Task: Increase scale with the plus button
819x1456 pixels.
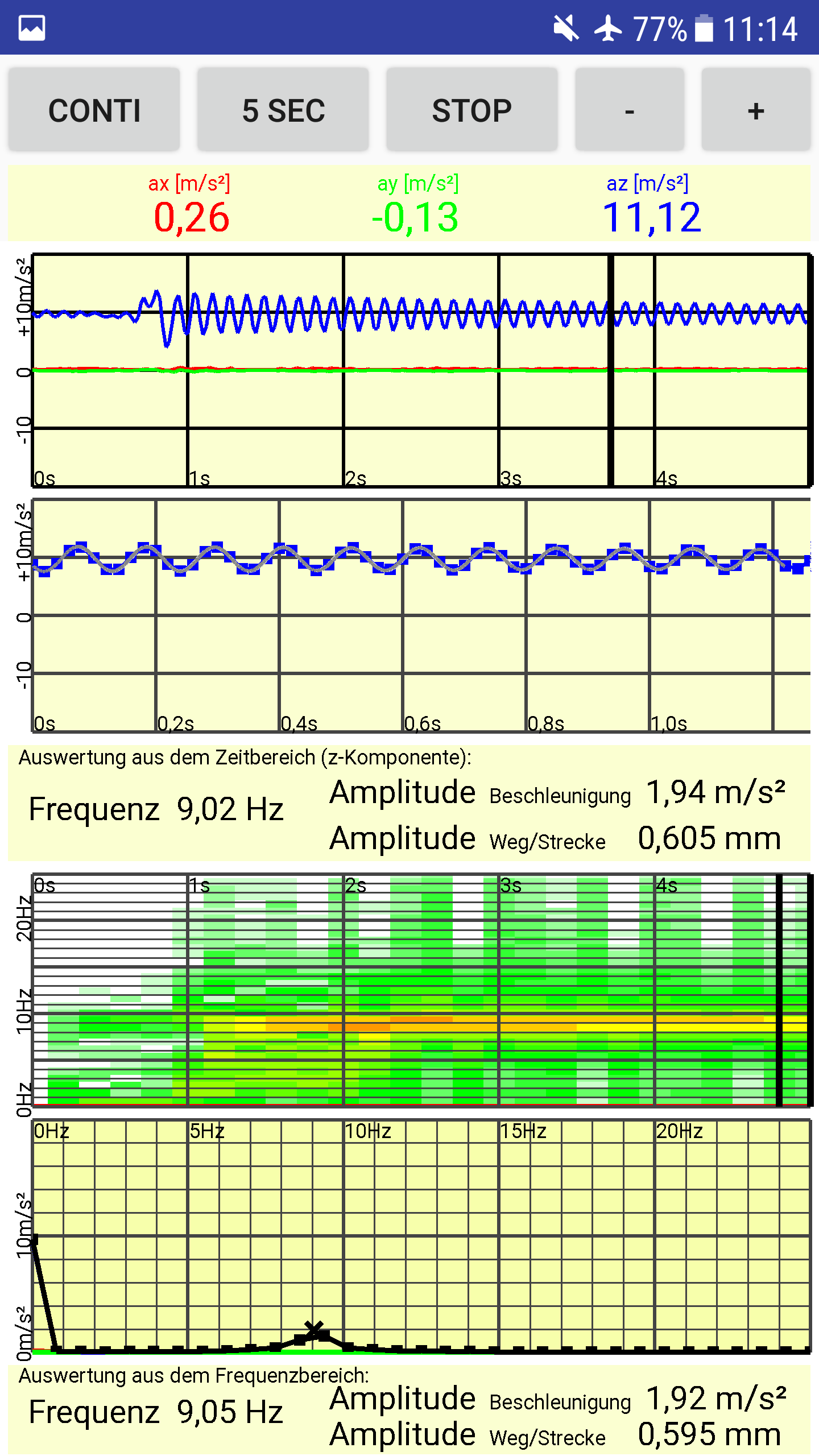Action: [x=756, y=110]
